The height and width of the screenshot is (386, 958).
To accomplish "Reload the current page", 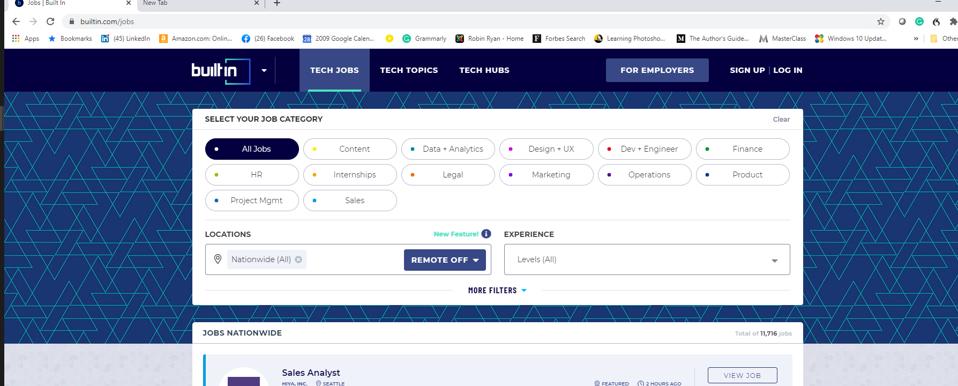I will click(50, 21).
